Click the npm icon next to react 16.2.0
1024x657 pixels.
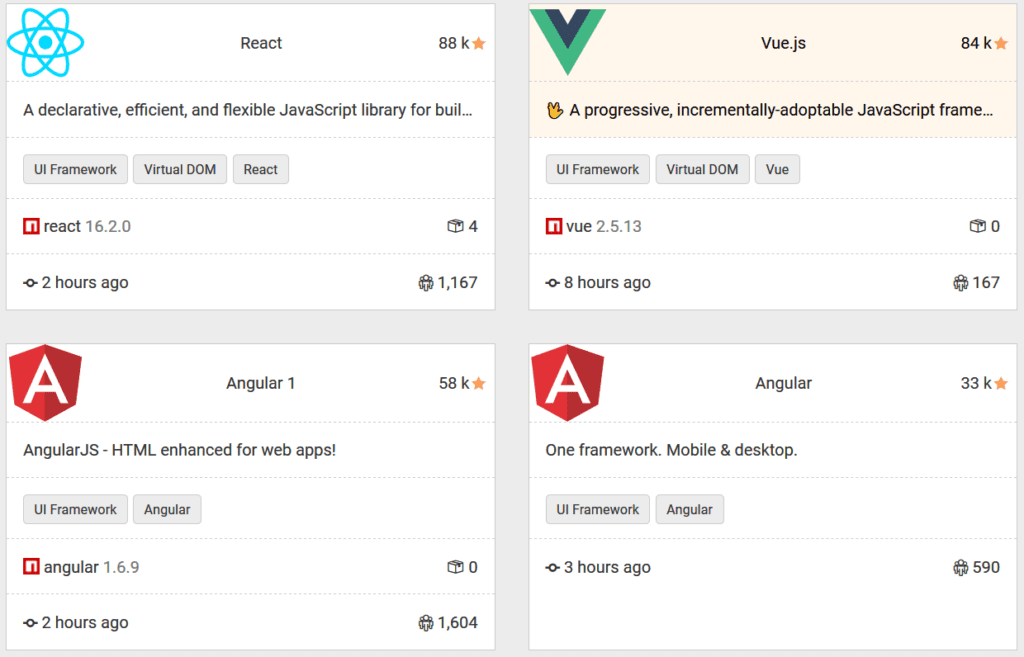tap(31, 227)
